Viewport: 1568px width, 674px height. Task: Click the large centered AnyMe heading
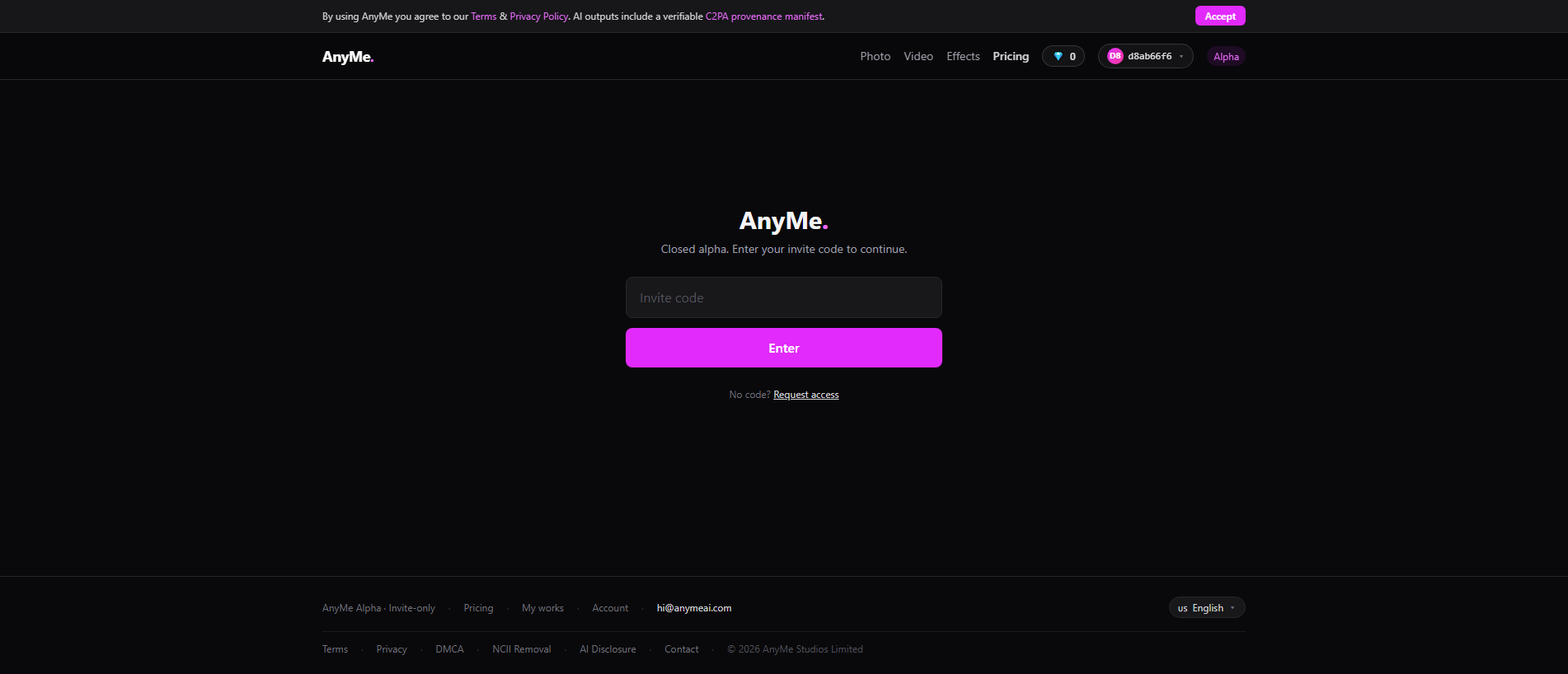click(784, 221)
